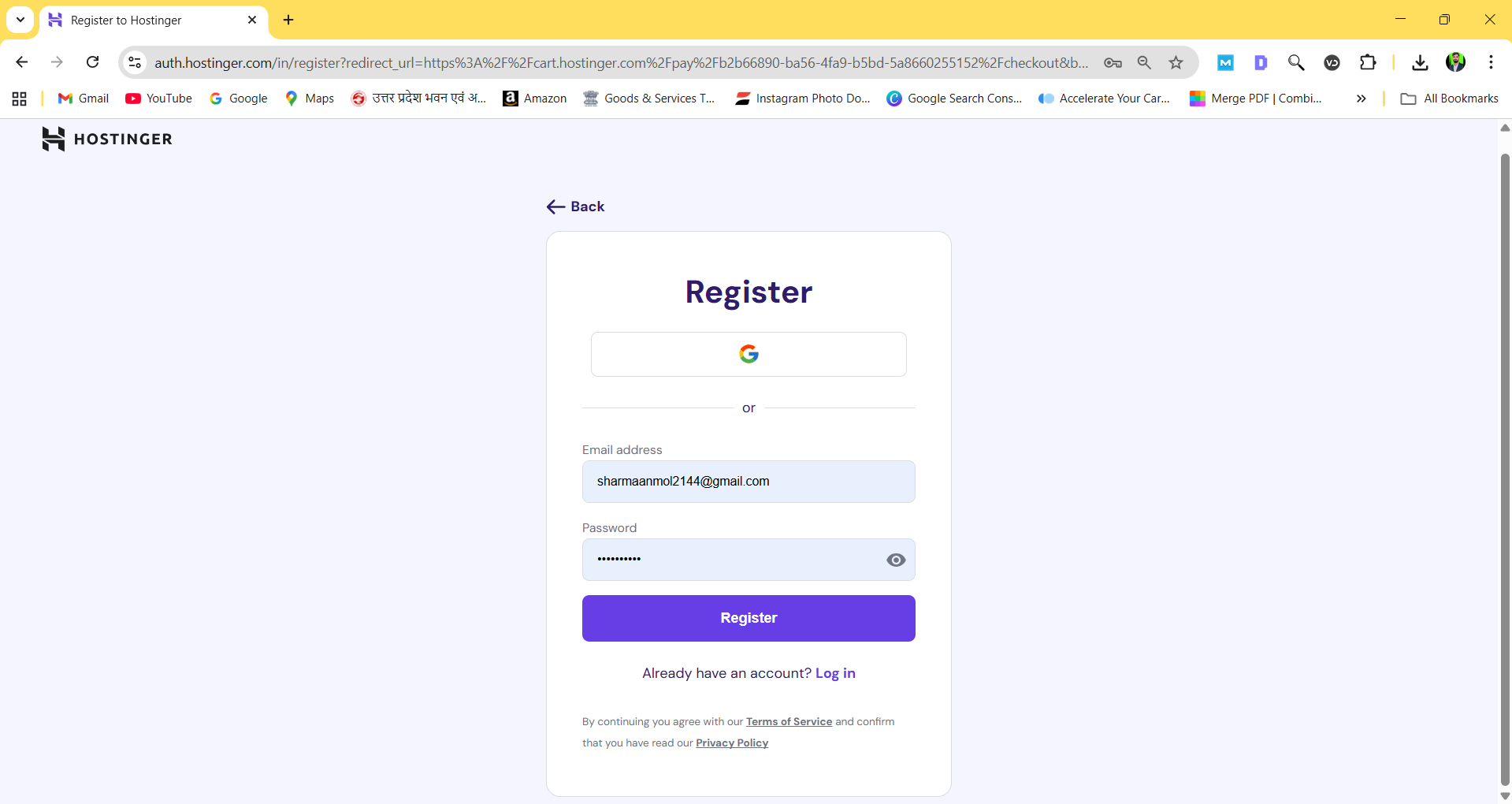
Task: Expand hidden bookmarks with the chevron
Action: [1361, 98]
